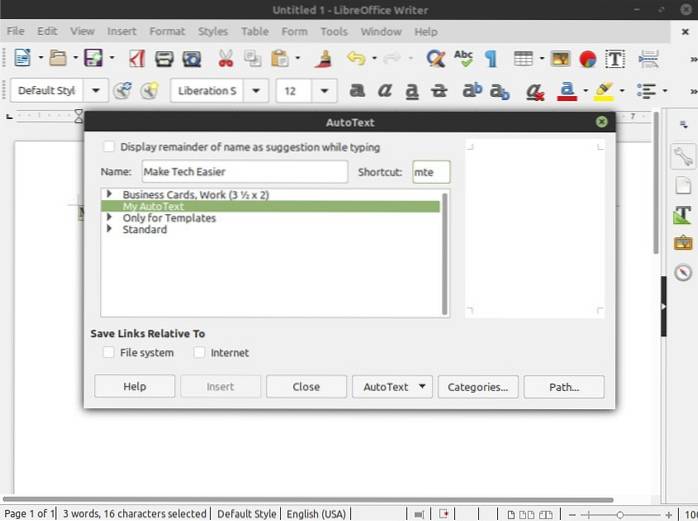Screen dimensions: 698x521
Task: Open the Edit menu
Action: tap(47, 31)
